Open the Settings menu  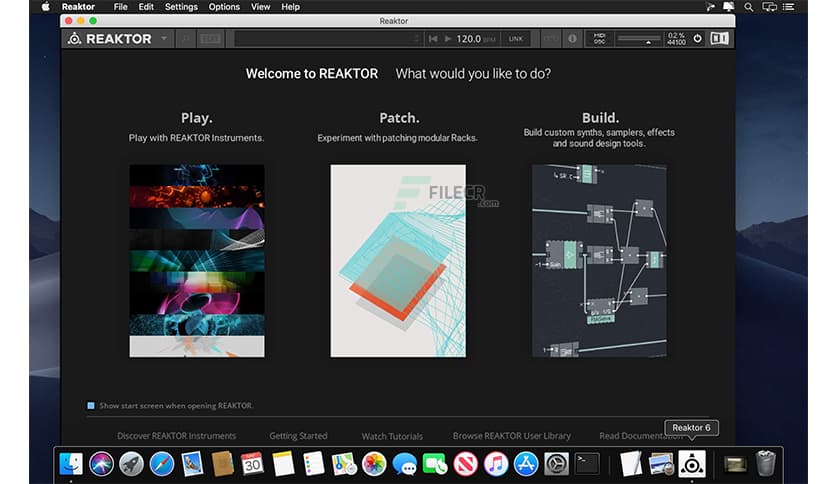click(181, 7)
